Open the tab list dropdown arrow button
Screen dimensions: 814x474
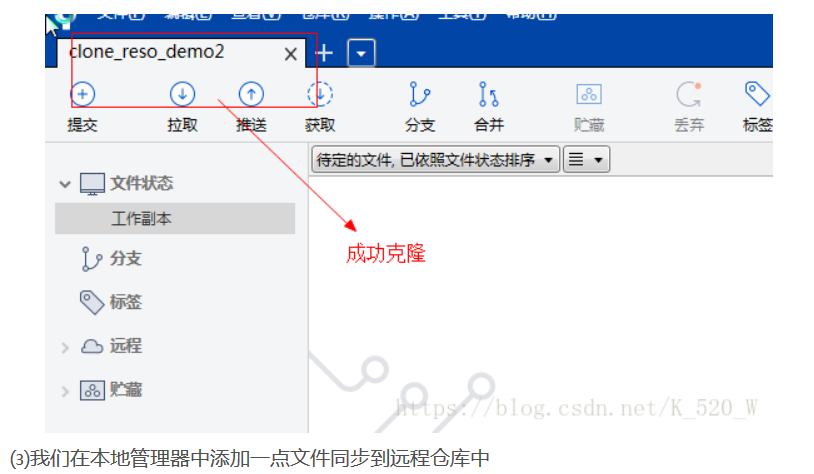pyautogui.click(x=361, y=53)
